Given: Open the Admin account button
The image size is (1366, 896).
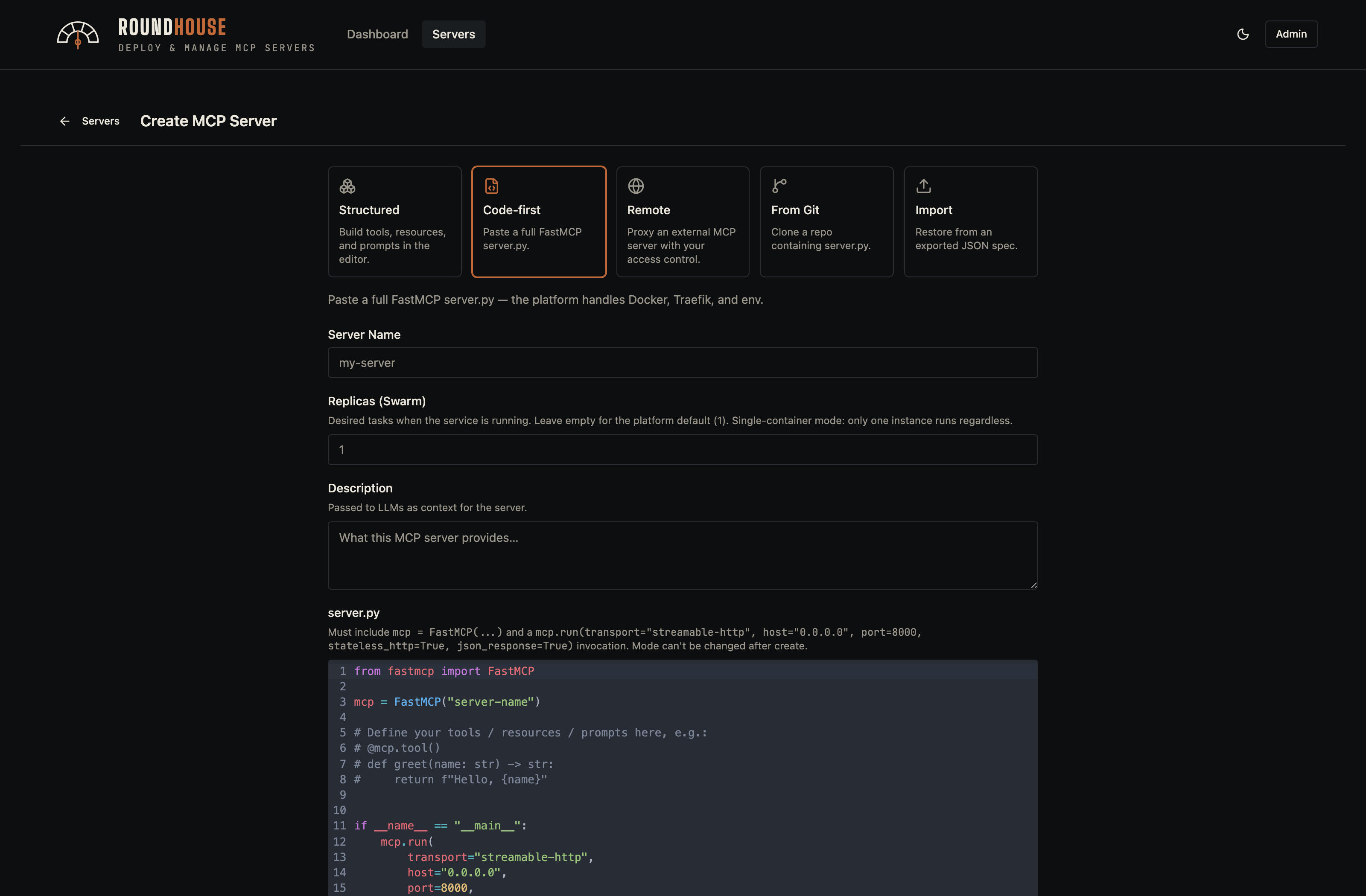Looking at the screenshot, I should pyautogui.click(x=1291, y=35).
